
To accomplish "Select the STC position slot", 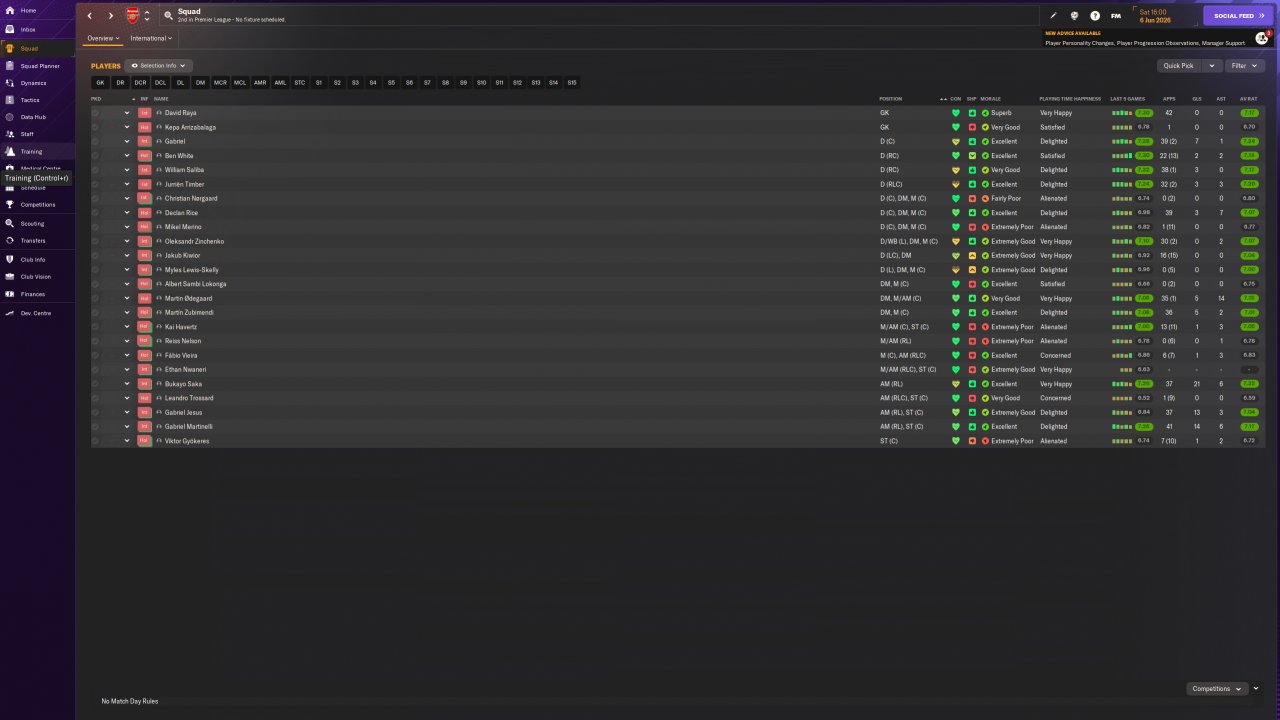I will 300,83.
